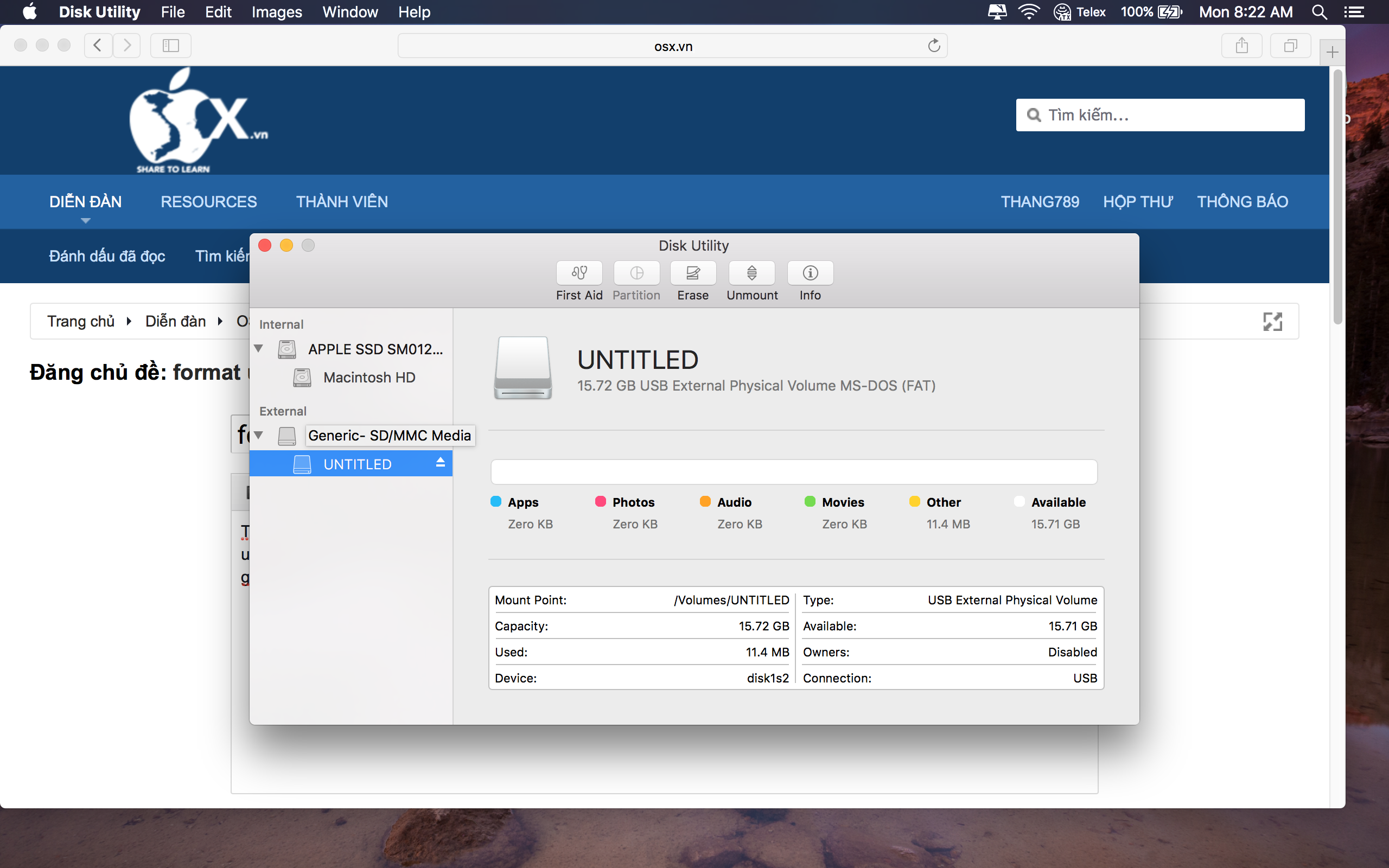Open the Images menu
The width and height of the screenshot is (1389, 868).
(x=277, y=12)
